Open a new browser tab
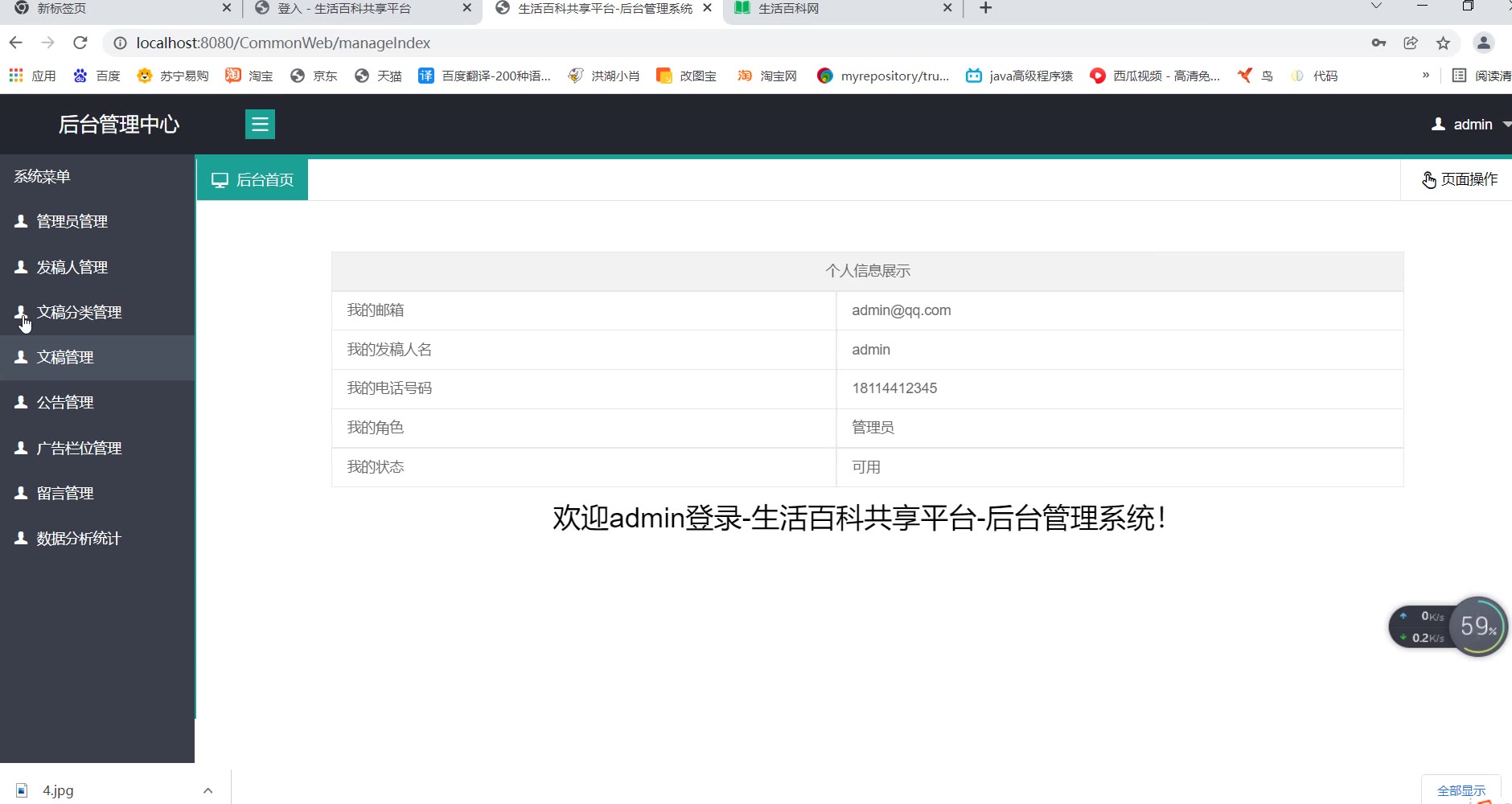Image resolution: width=1512 pixels, height=804 pixels. (985, 8)
